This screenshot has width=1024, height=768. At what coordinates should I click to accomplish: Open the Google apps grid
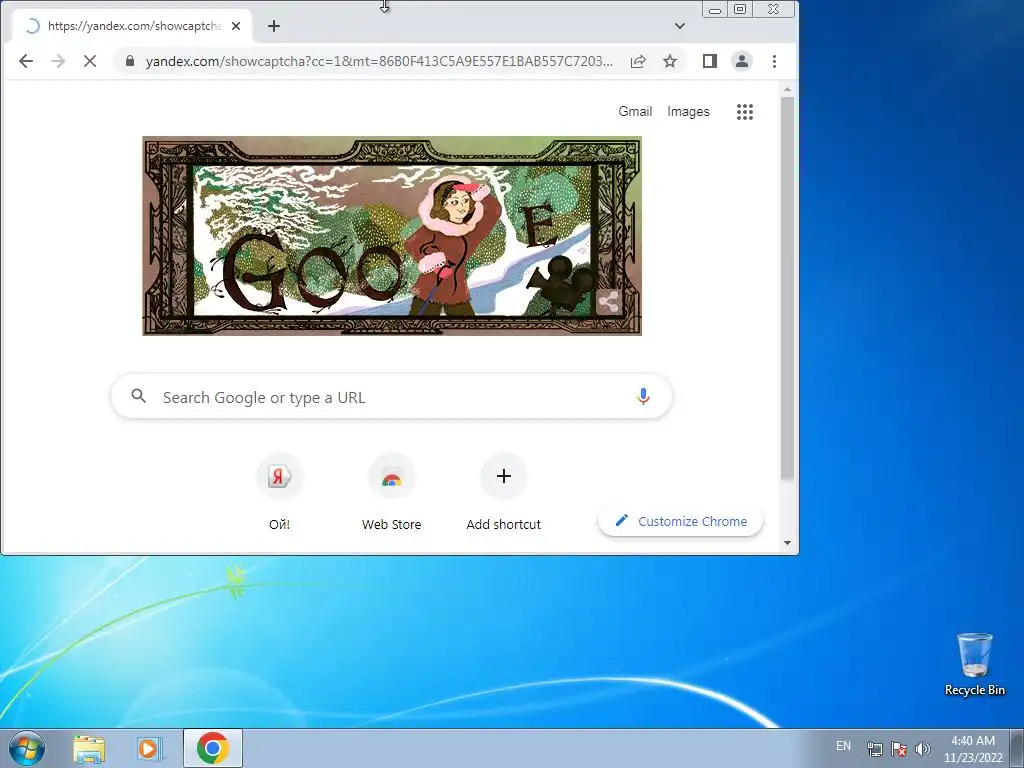(x=744, y=112)
